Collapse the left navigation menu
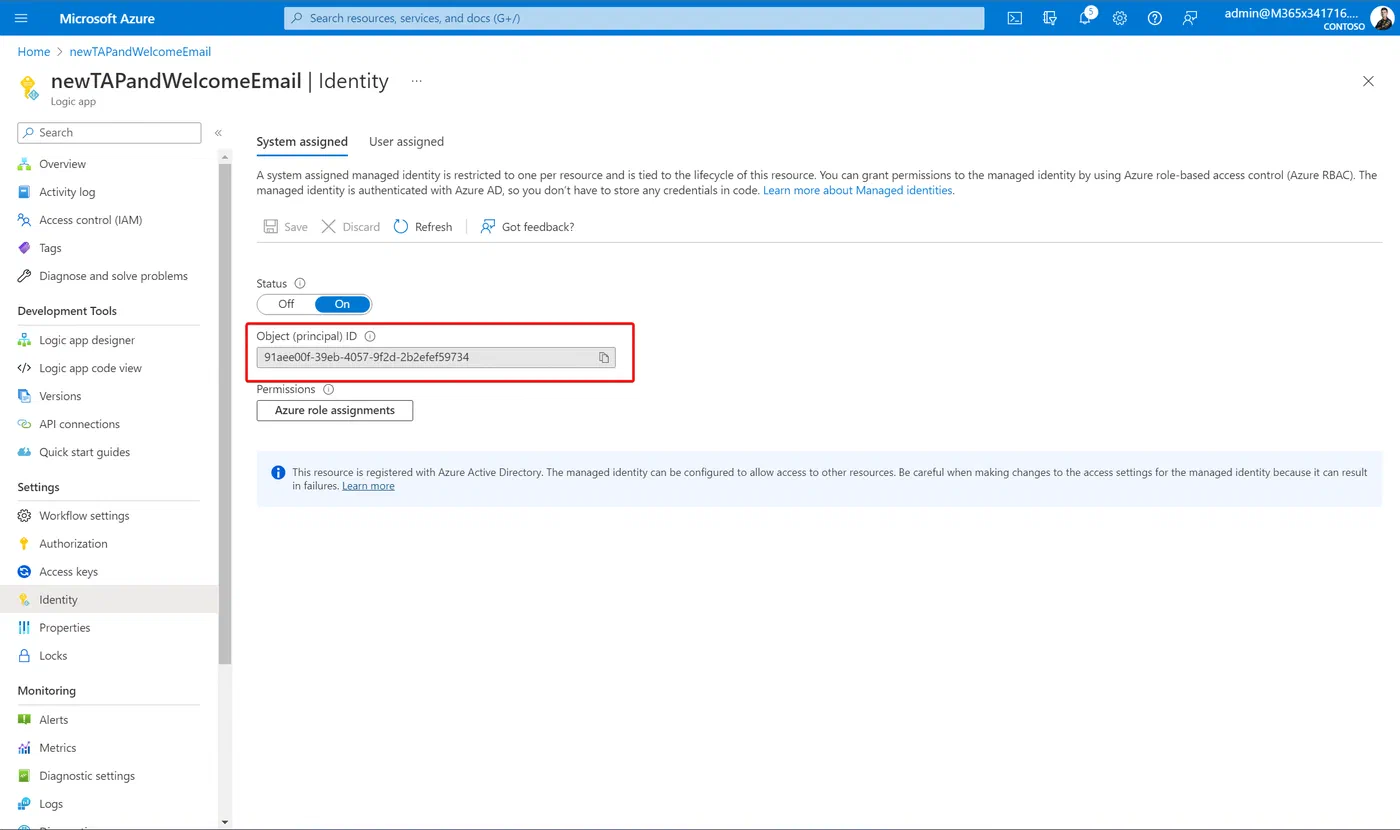 pyautogui.click(x=218, y=132)
